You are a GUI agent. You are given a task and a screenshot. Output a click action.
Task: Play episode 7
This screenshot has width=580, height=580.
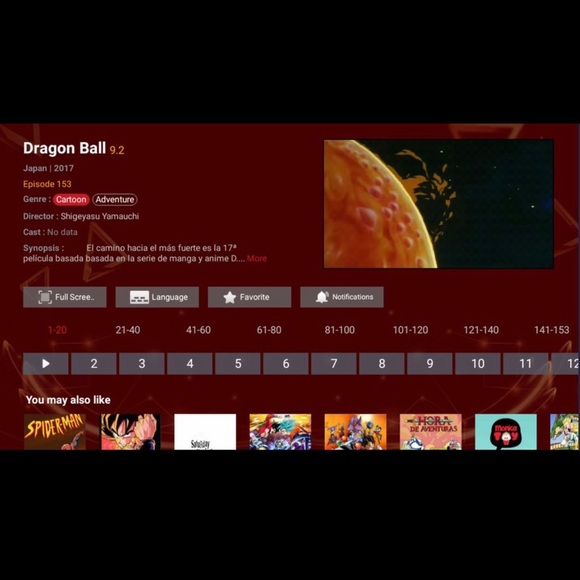(334, 364)
